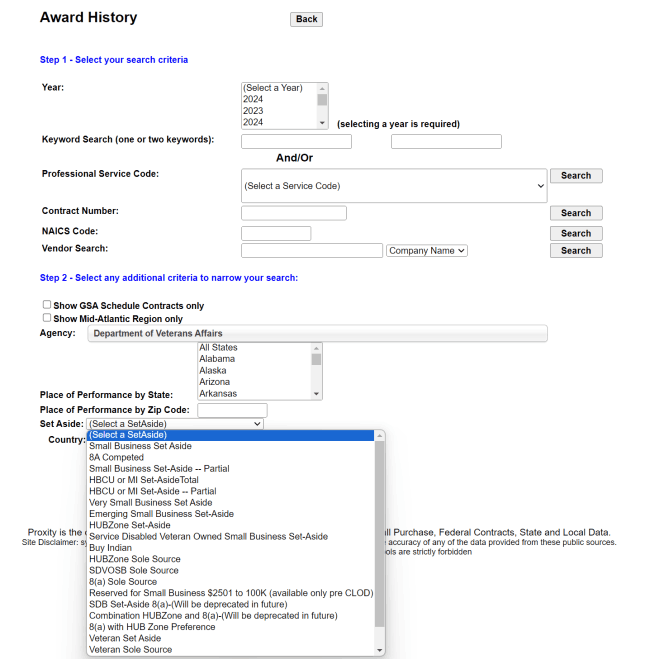659x659 pixels.
Task: Choose Very Small Business Set Aside
Action: (230, 503)
